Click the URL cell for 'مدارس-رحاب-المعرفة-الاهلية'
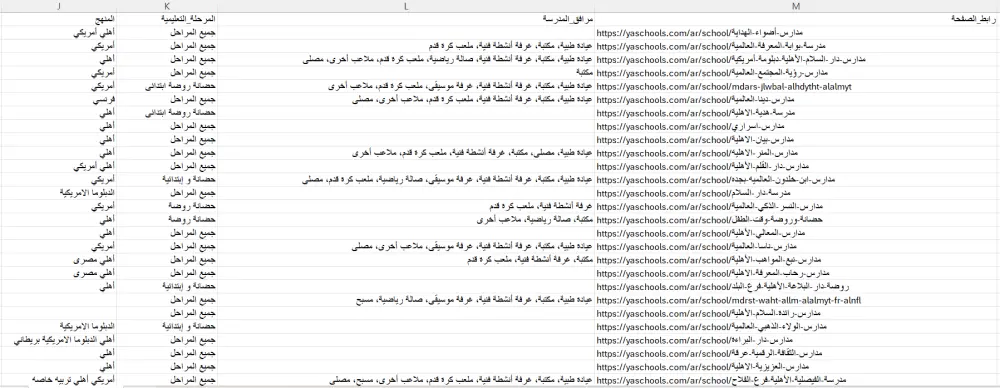The height and width of the screenshot is (388, 1000). [797, 273]
